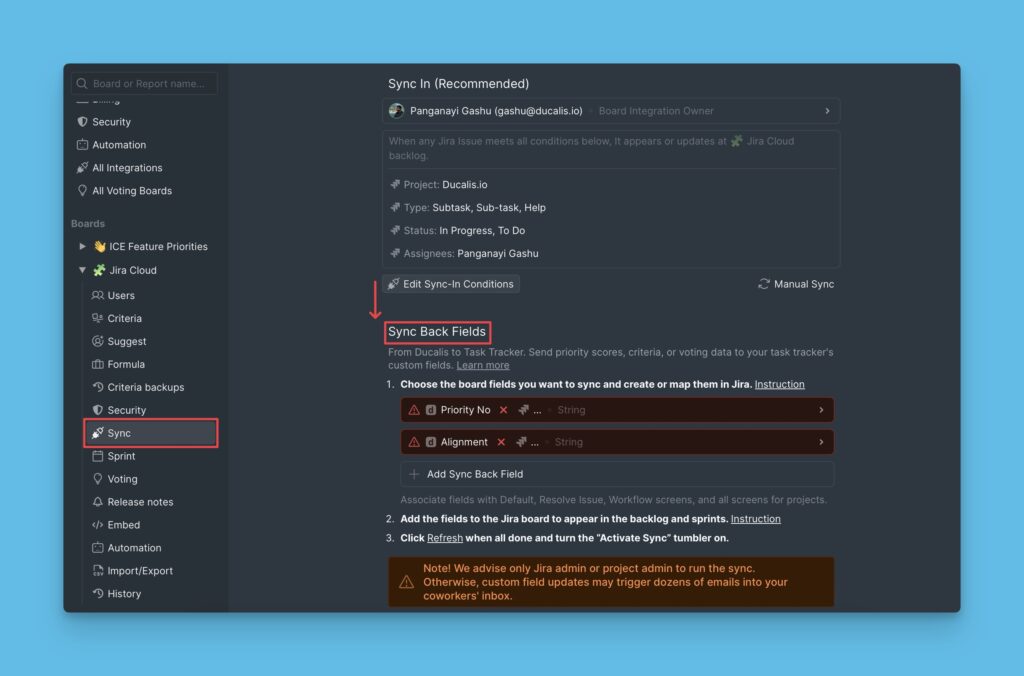The width and height of the screenshot is (1024, 676).
Task: Click the Manual Sync refresh icon
Action: click(x=764, y=284)
